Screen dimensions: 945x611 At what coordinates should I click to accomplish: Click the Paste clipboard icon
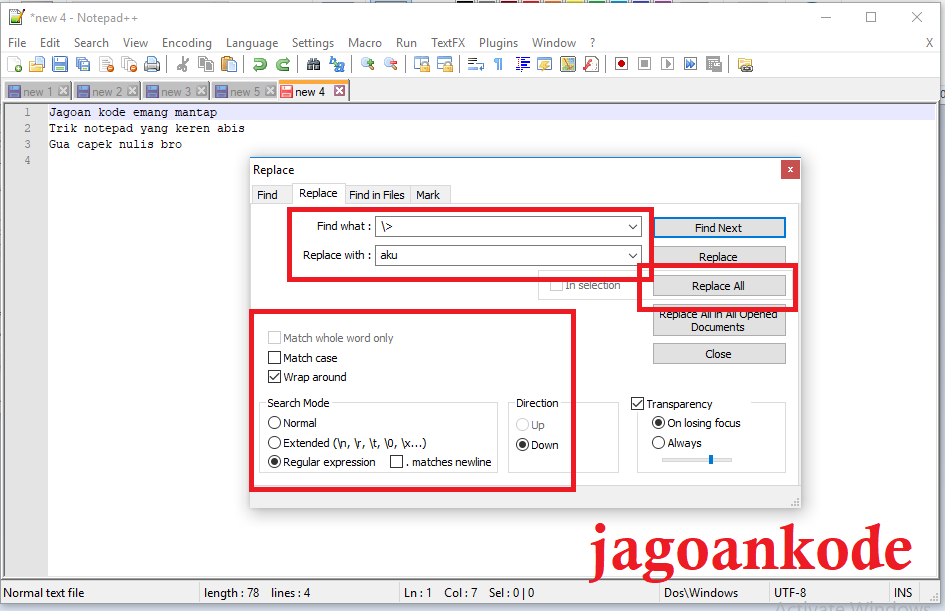tap(228, 64)
